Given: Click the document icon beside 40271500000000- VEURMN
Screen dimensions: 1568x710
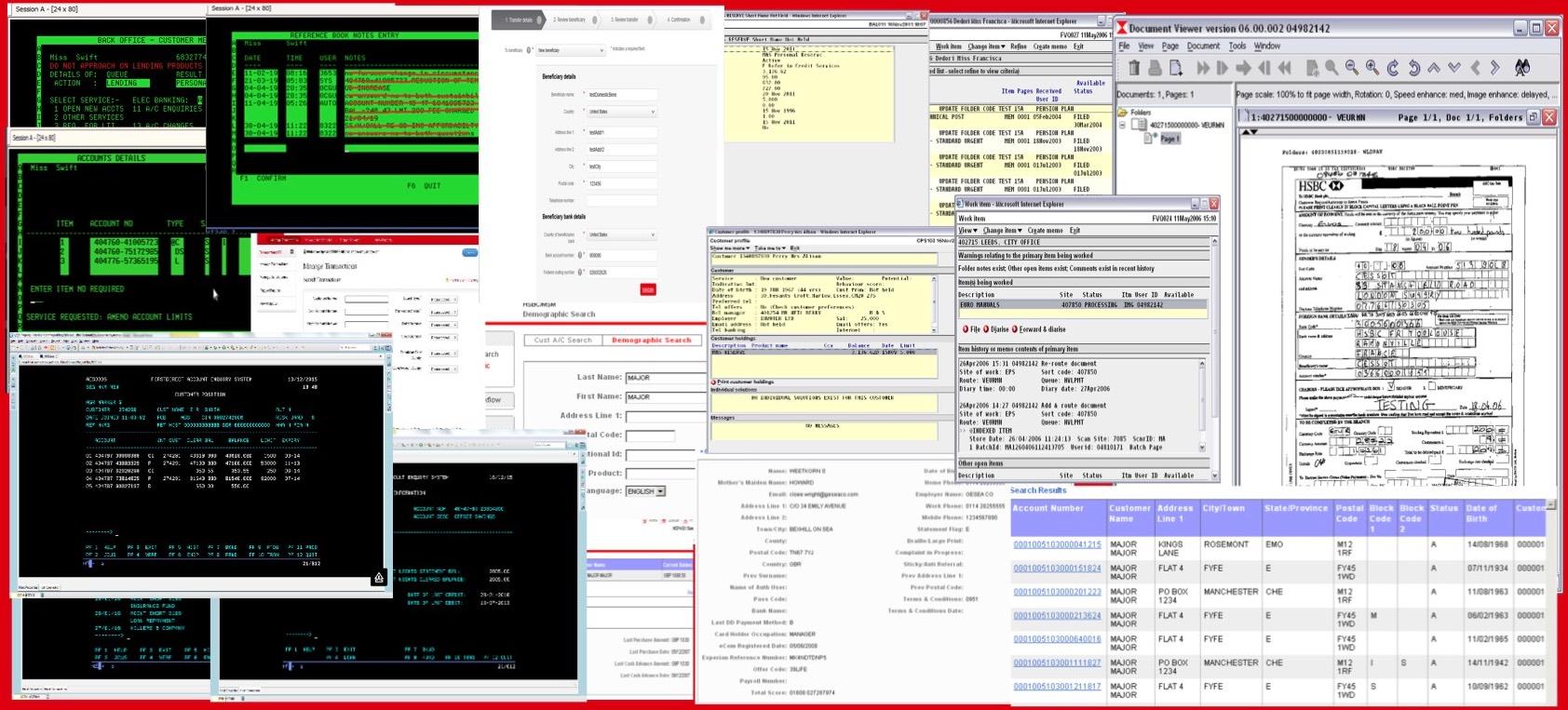Looking at the screenshot, I should 1139,125.
